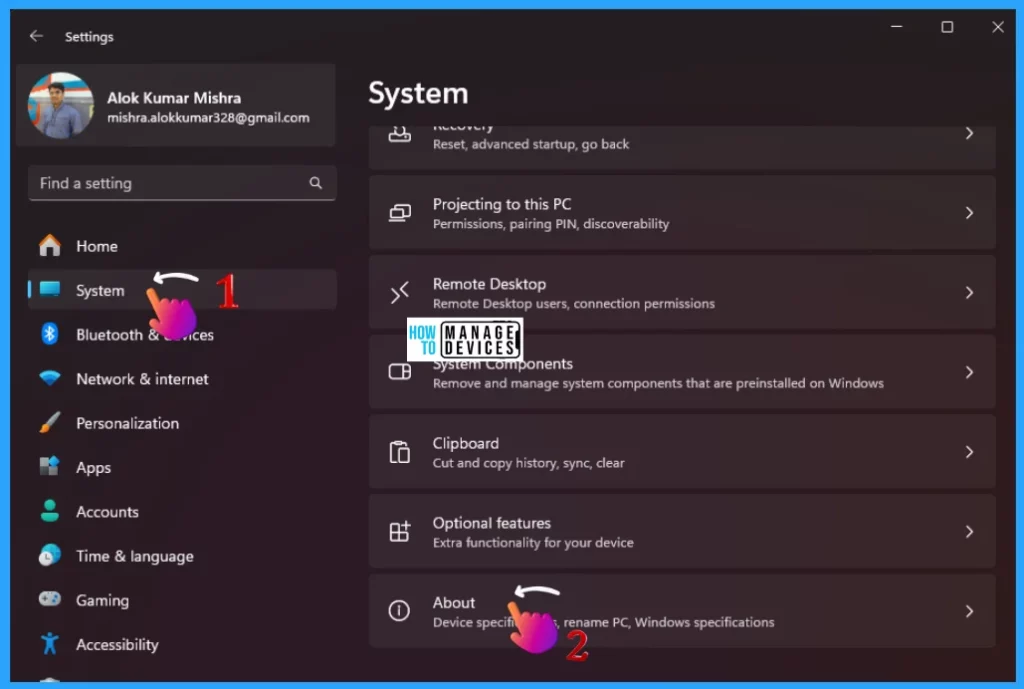Click the Apps icon in sidebar
This screenshot has height=689, width=1024.
pyautogui.click(x=49, y=467)
